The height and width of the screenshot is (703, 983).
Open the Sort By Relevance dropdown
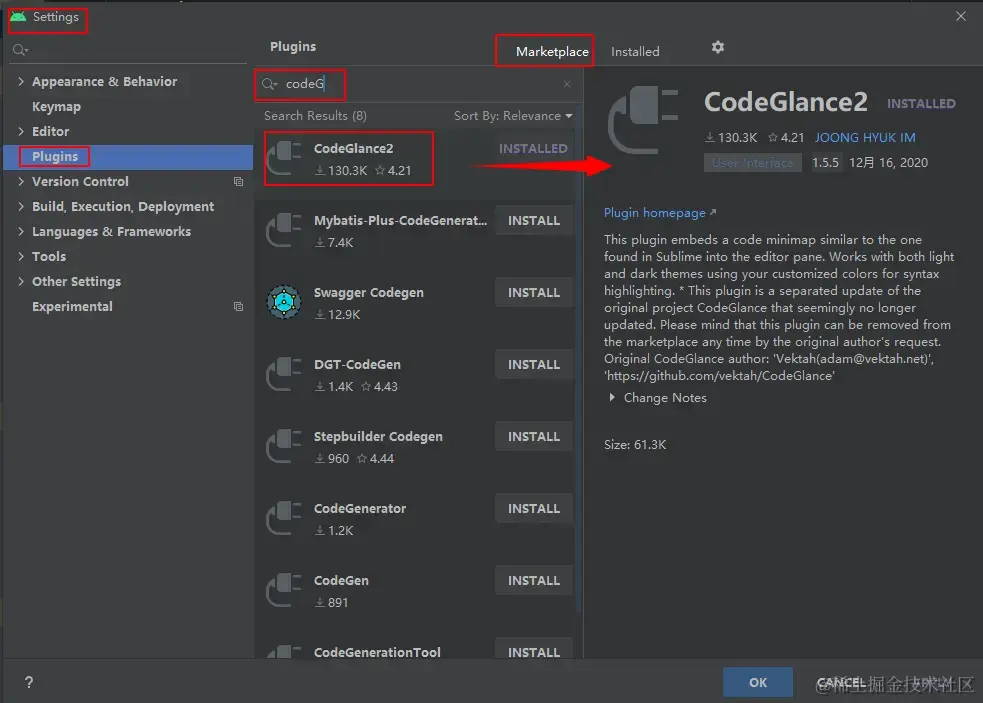coord(513,116)
